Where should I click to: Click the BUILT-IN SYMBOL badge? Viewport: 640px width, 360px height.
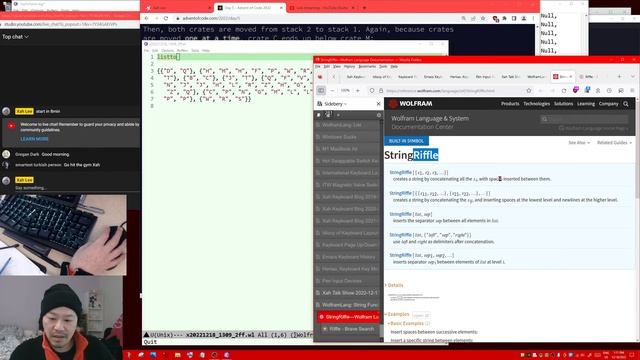(406, 141)
